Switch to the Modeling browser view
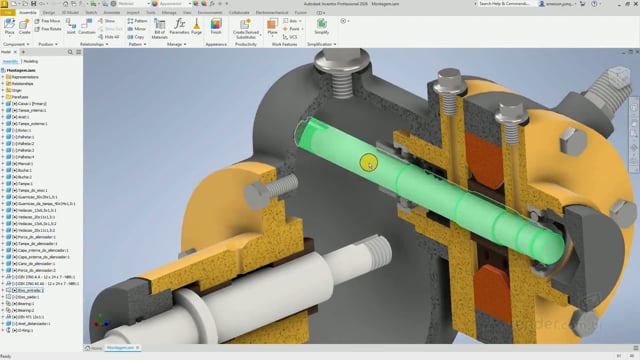The width and height of the screenshot is (640, 360). click(x=31, y=61)
